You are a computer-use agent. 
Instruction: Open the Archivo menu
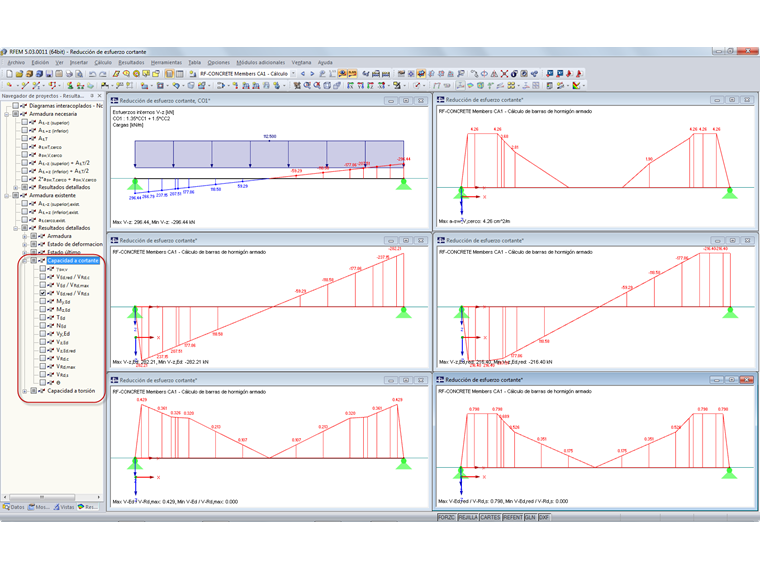coord(16,63)
